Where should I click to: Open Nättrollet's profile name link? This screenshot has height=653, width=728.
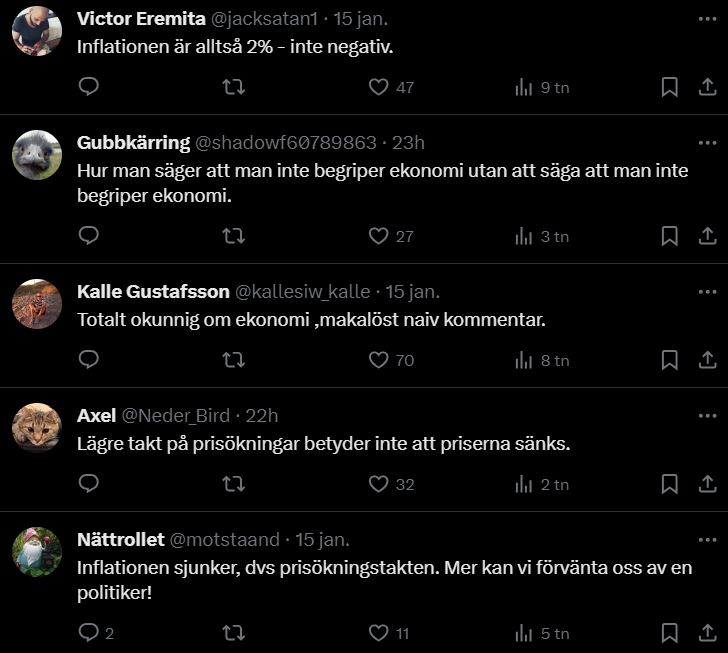(120, 540)
